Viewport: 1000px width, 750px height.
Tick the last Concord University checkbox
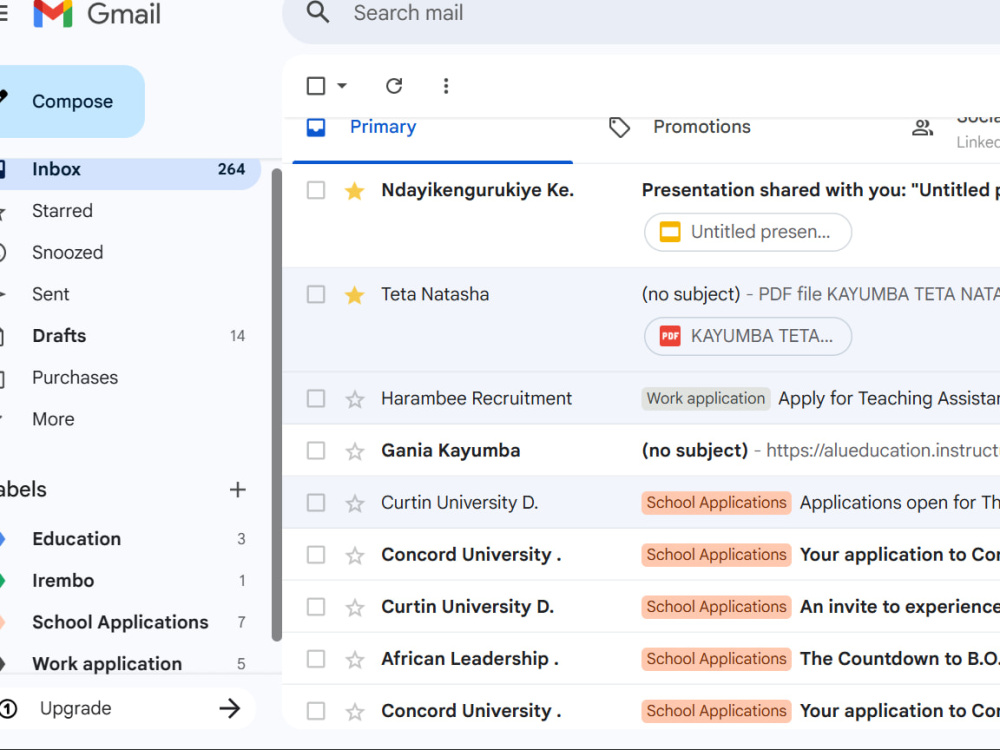coord(316,710)
